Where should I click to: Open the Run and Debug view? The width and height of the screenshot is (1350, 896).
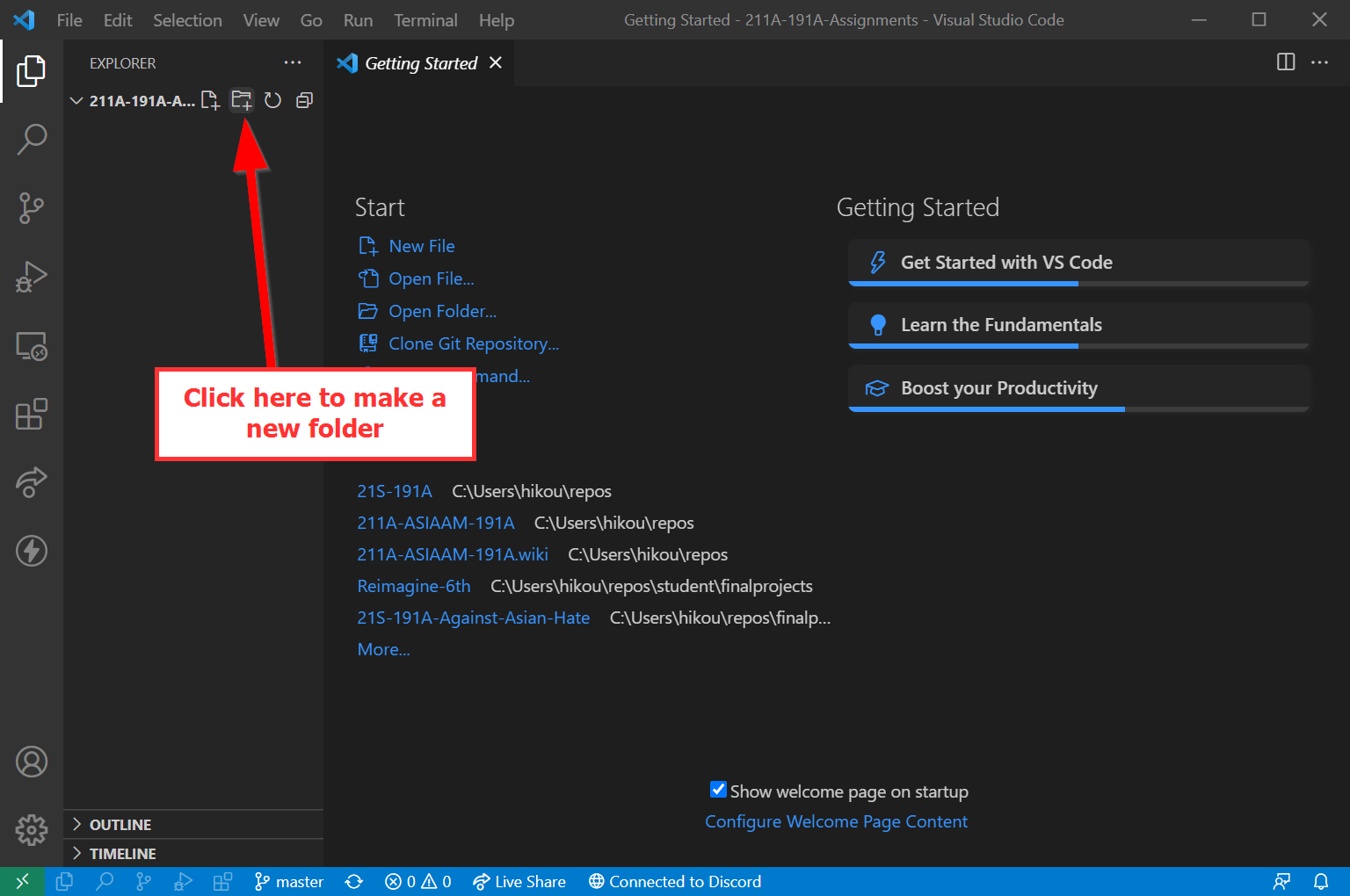(32, 277)
